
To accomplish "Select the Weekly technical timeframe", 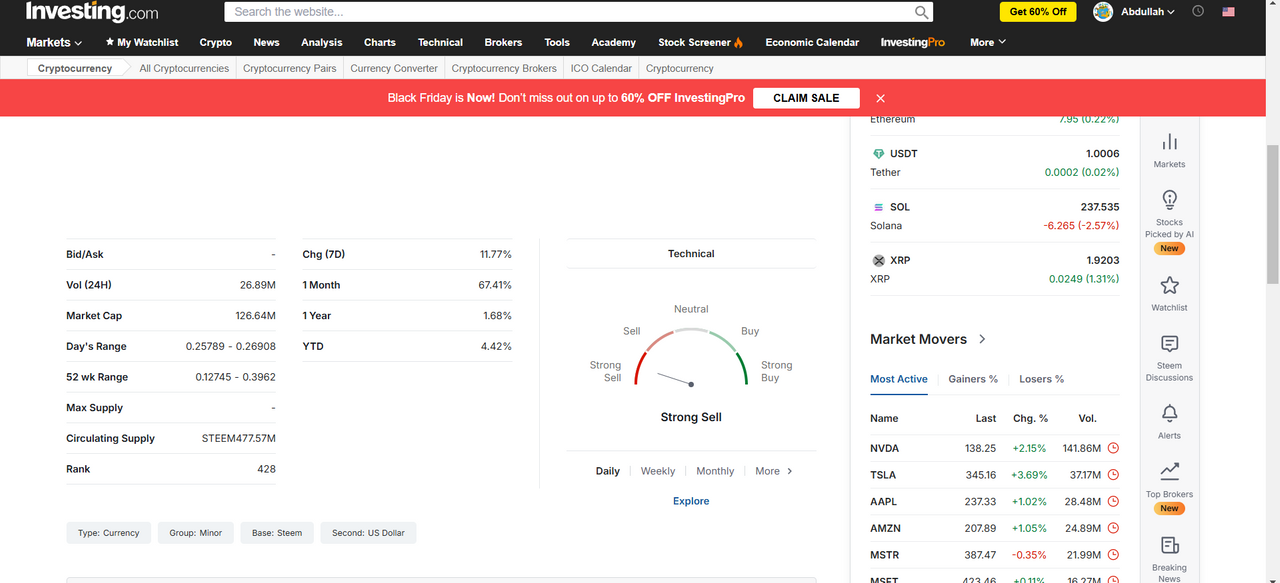I will pyautogui.click(x=658, y=471).
